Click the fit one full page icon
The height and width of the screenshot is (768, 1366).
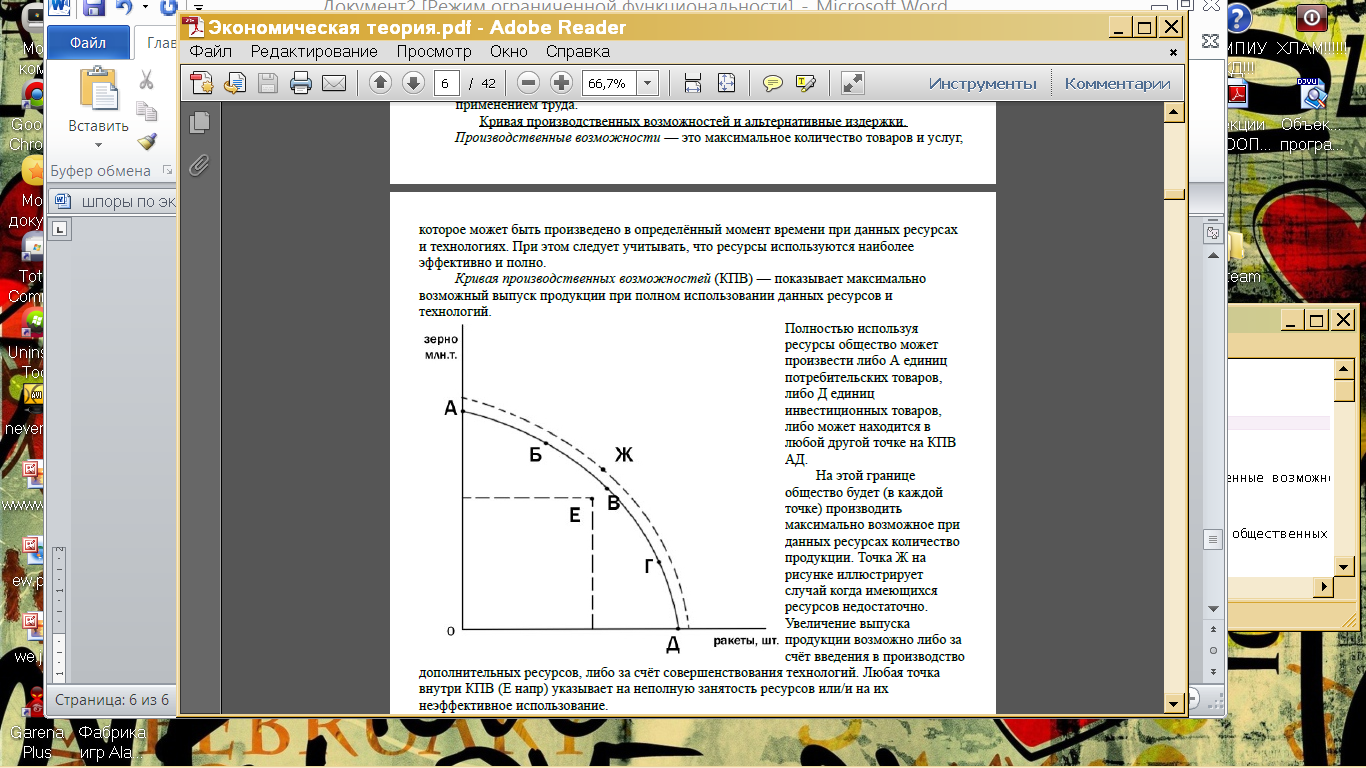point(726,83)
